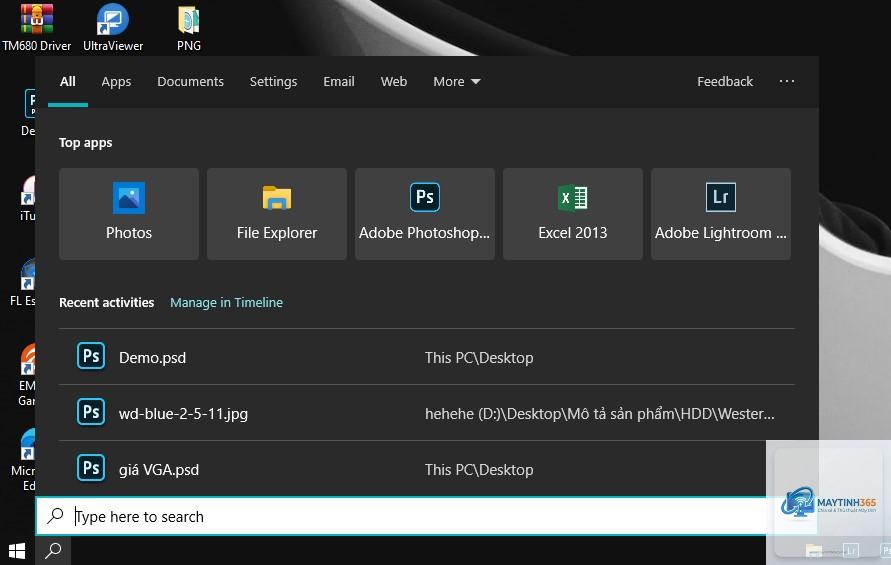The width and height of the screenshot is (891, 565).
Task: Switch to the Documents filter tab
Action: (x=190, y=82)
